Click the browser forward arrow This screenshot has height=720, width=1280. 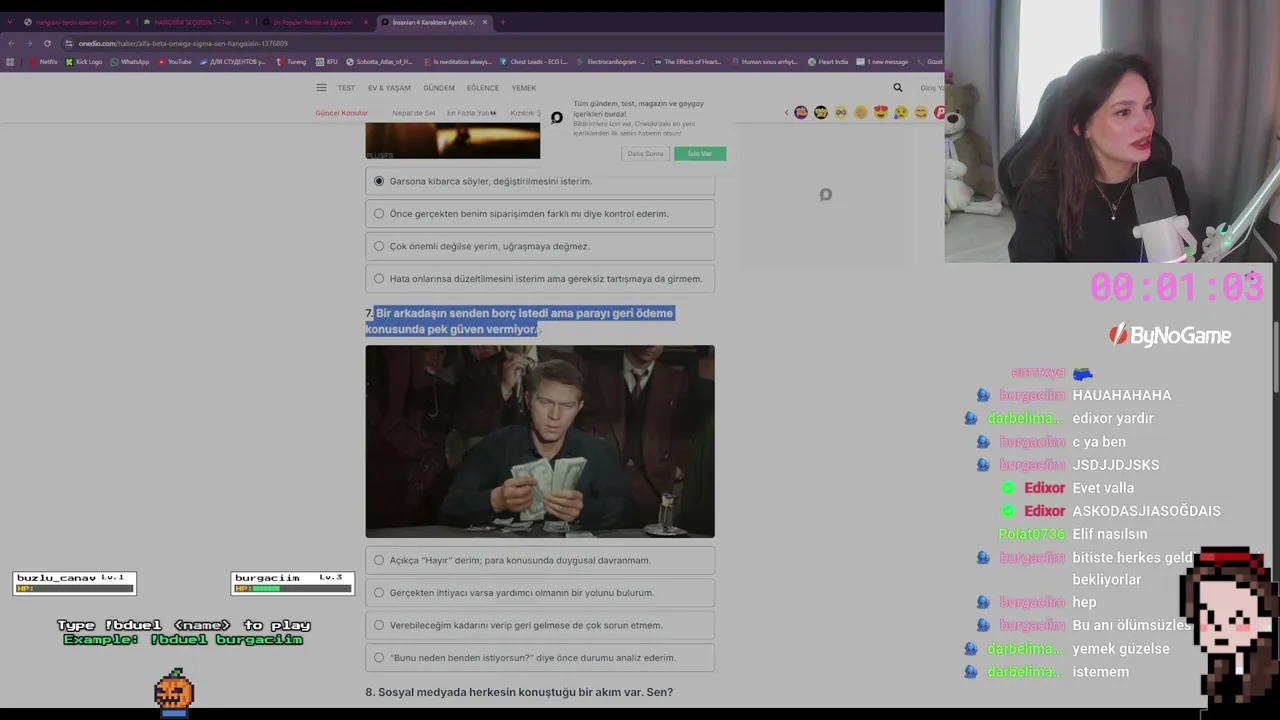tap(29, 43)
